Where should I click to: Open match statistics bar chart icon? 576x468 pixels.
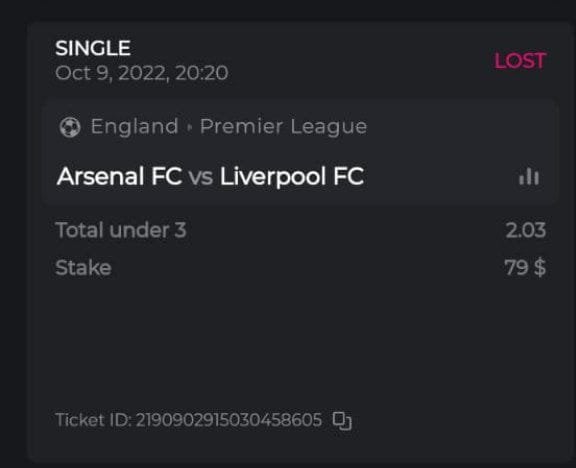[x=529, y=177]
